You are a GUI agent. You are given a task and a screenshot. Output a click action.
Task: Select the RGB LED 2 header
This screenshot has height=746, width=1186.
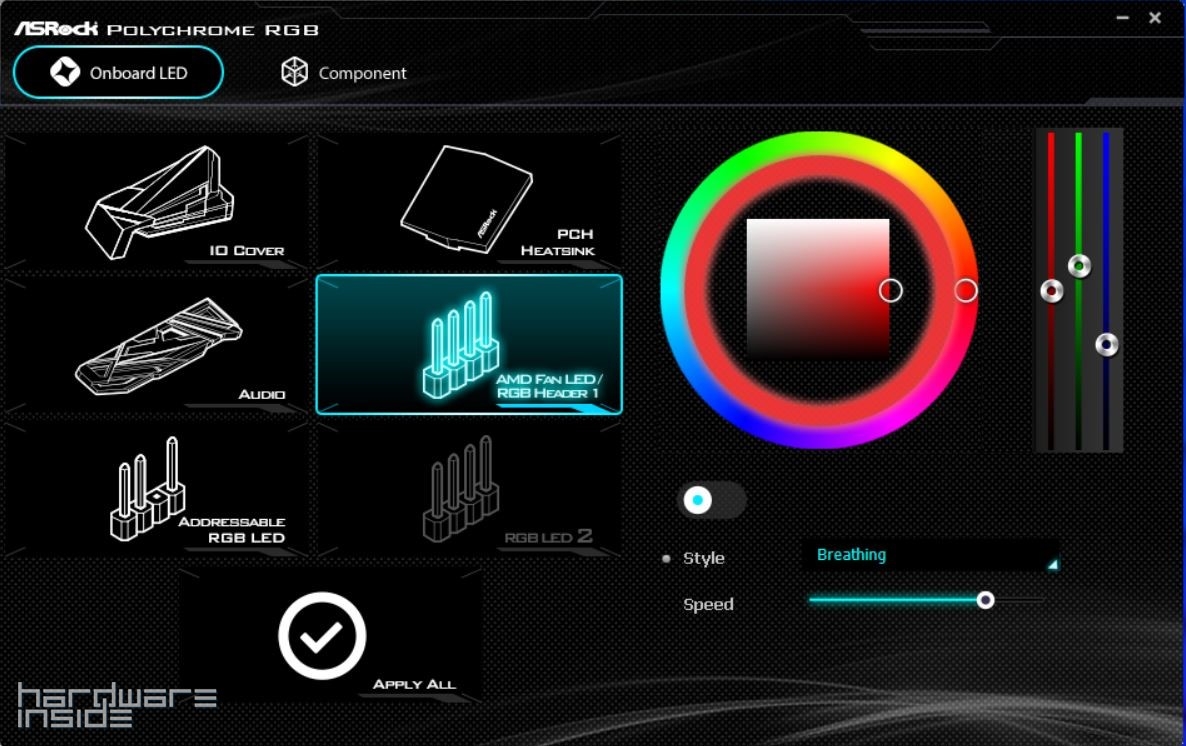click(x=468, y=490)
